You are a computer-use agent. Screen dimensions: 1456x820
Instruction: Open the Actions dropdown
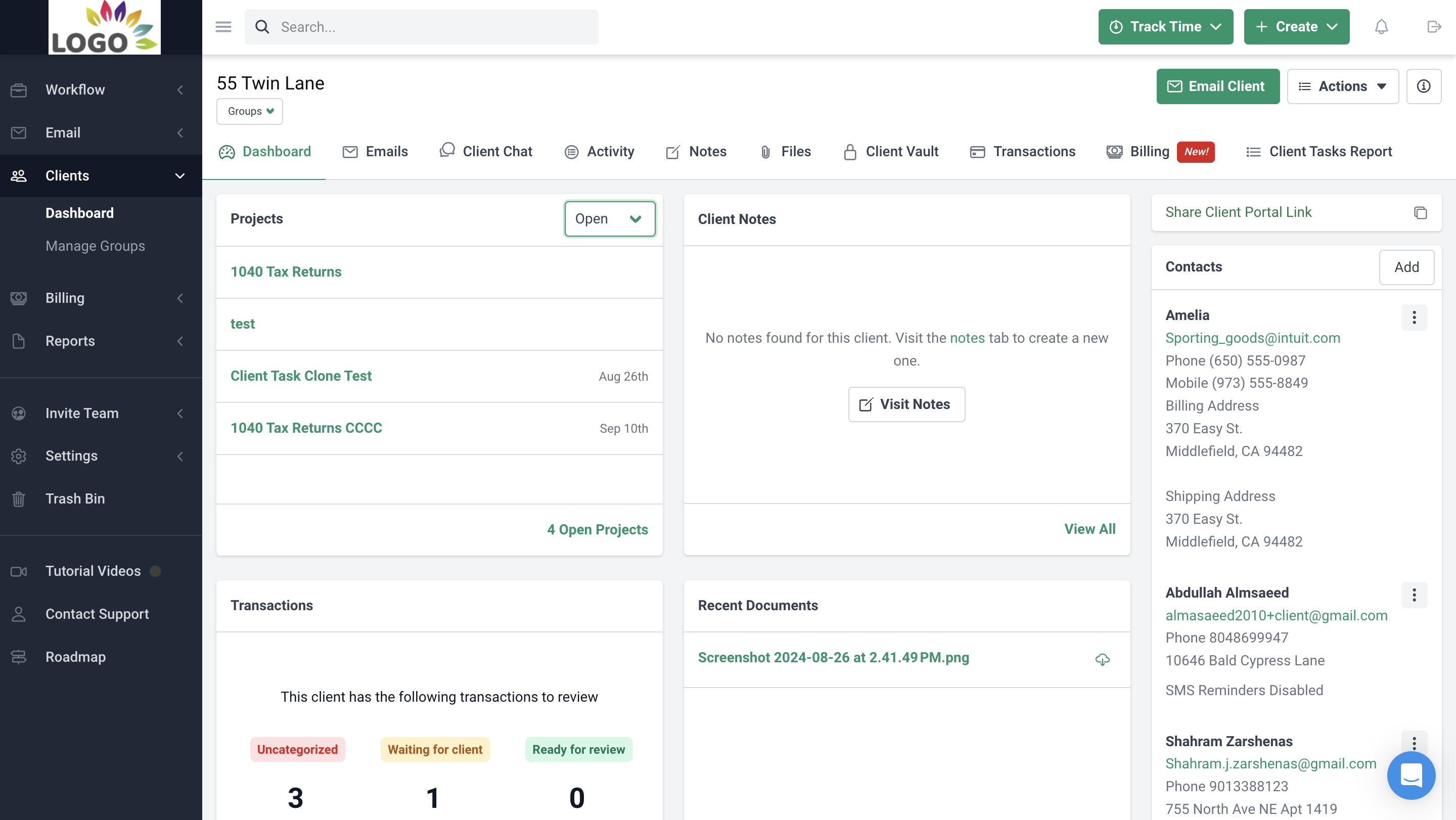[1342, 86]
